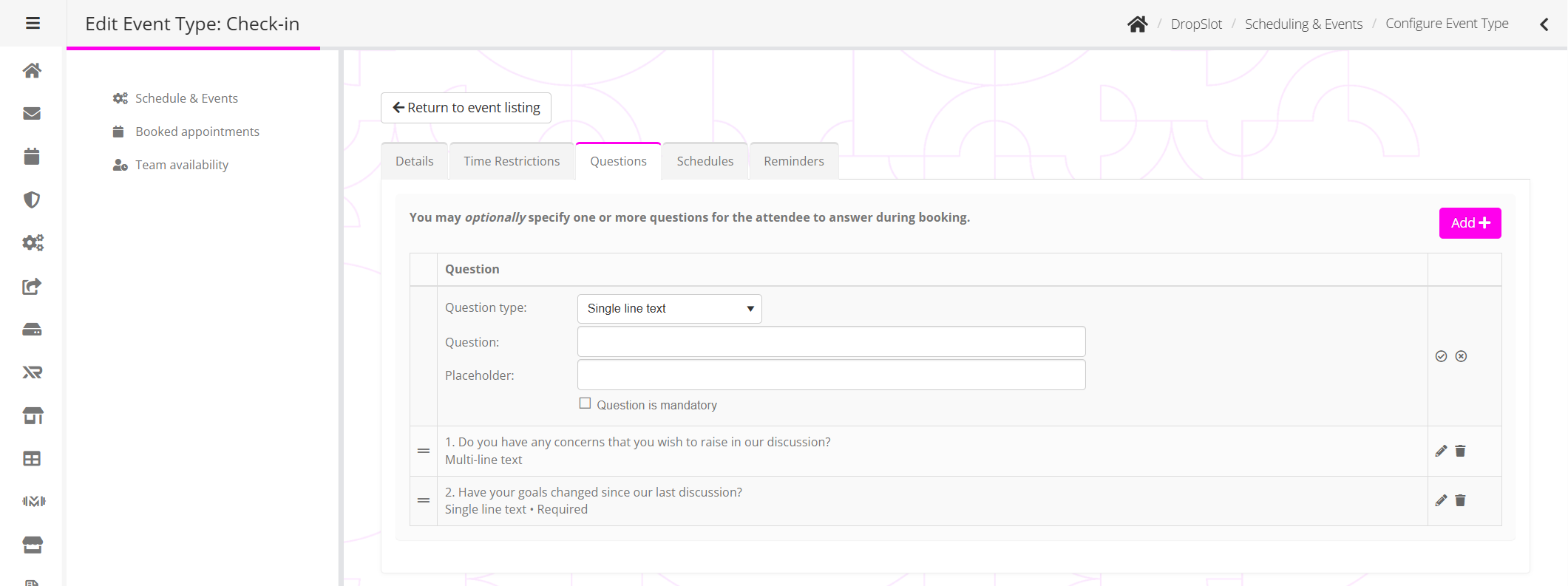Collapse panel with top-right chevron arrow

point(1544,24)
